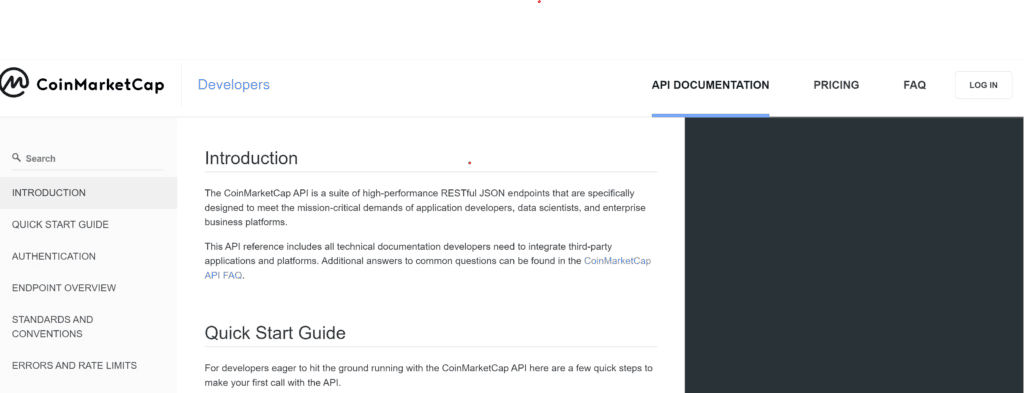This screenshot has height=393, width=1024.
Task: Click the CoinMarketCap logo icon
Action: [13, 83]
